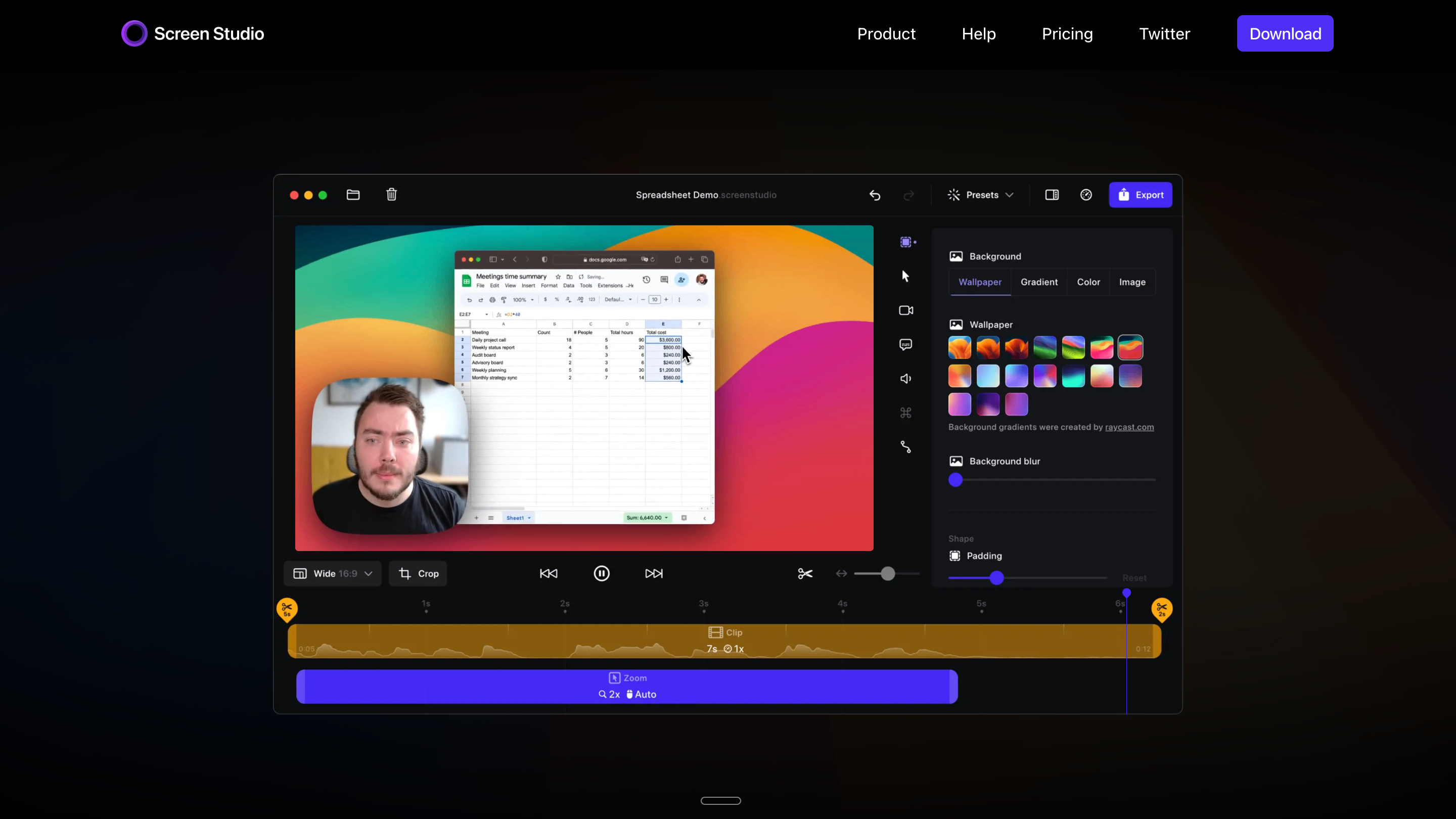Skip to the end of clip
The image size is (1456, 819).
pos(653,574)
